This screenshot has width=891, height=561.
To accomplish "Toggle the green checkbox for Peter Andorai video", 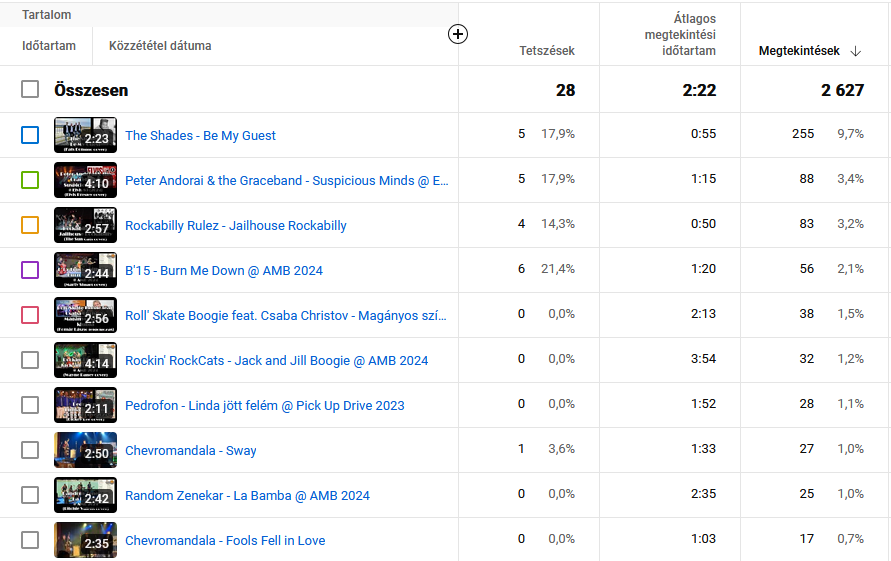I will coord(30,180).
